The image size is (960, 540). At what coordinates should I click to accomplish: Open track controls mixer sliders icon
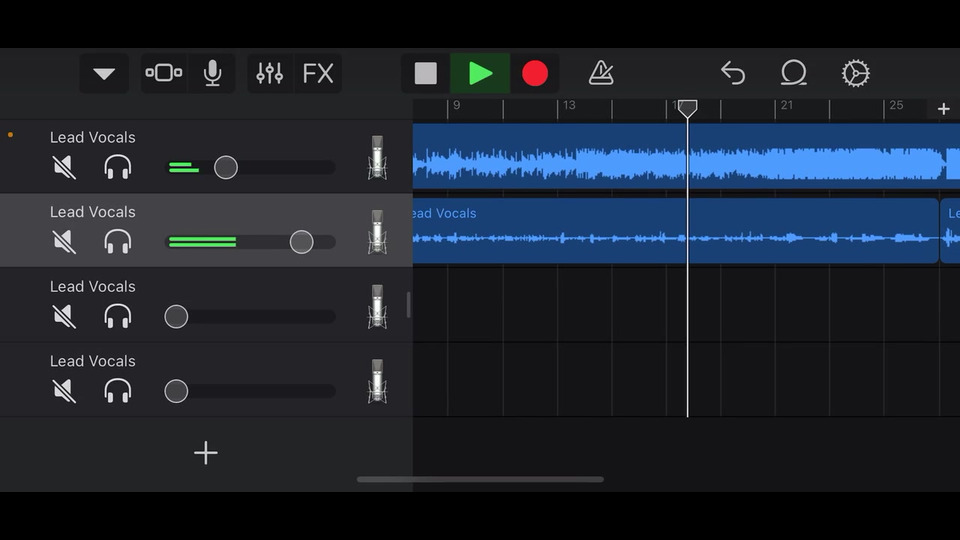pos(269,73)
